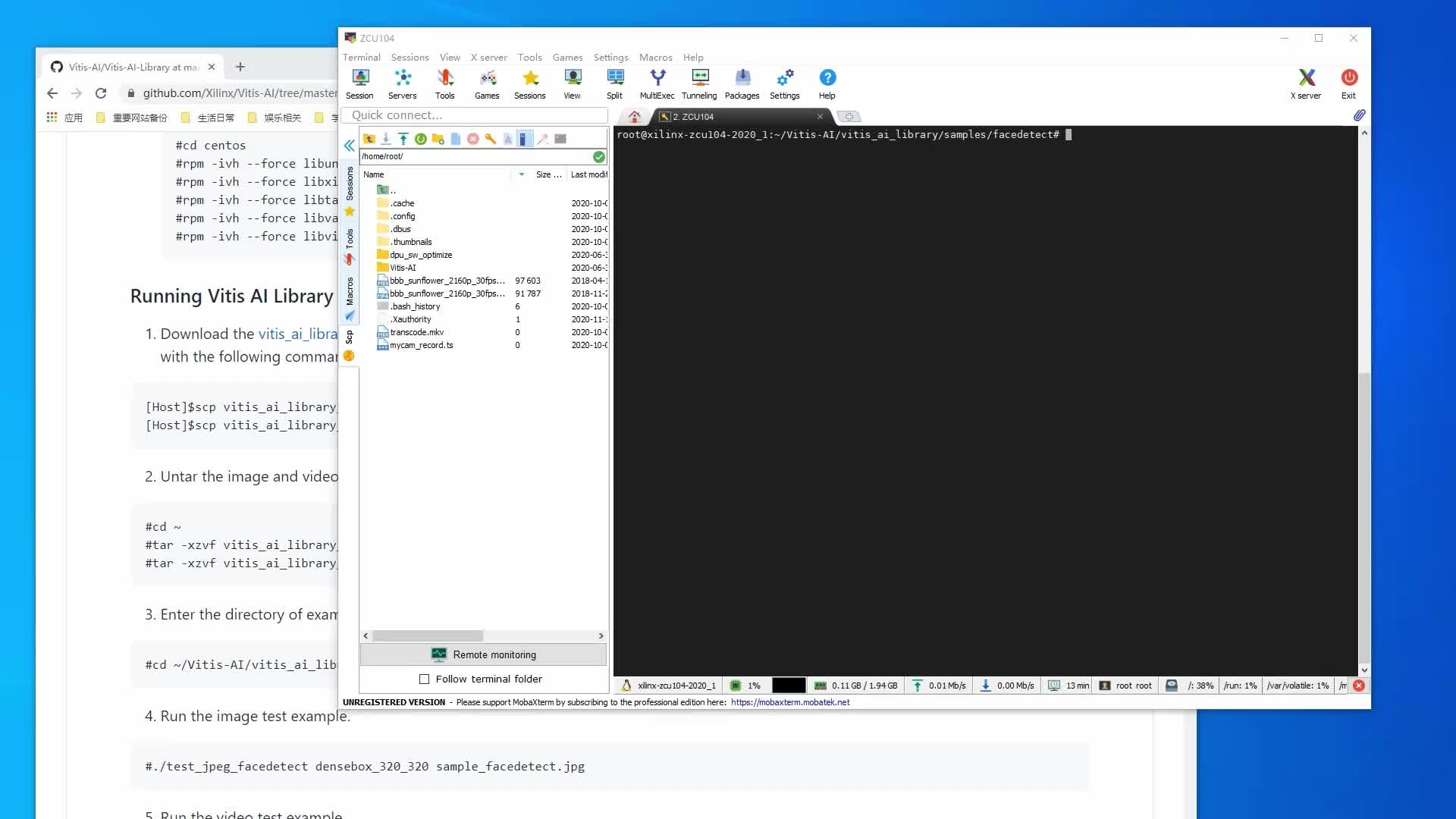Toggle Follow terminal folder checkbox
Image resolution: width=1456 pixels, height=819 pixels.
tap(424, 679)
